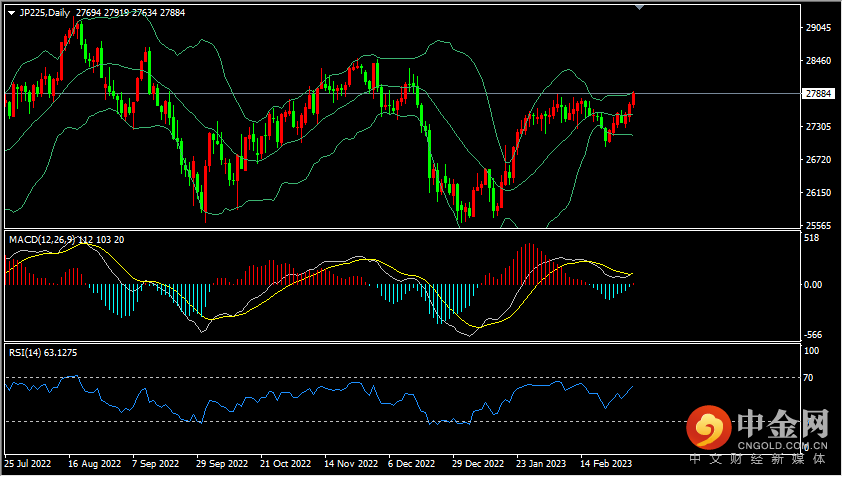Click the 6 Dec 2022 date label
The image size is (843, 477).
tap(411, 464)
